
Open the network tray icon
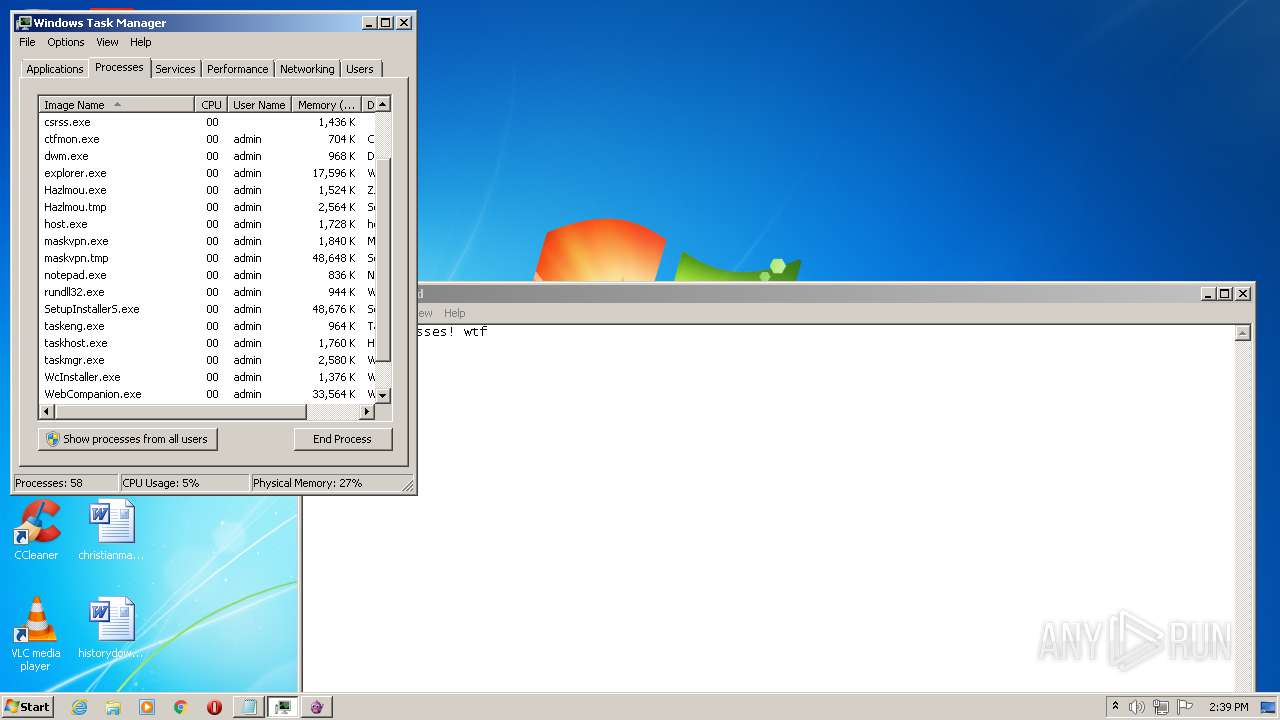click(1160, 707)
